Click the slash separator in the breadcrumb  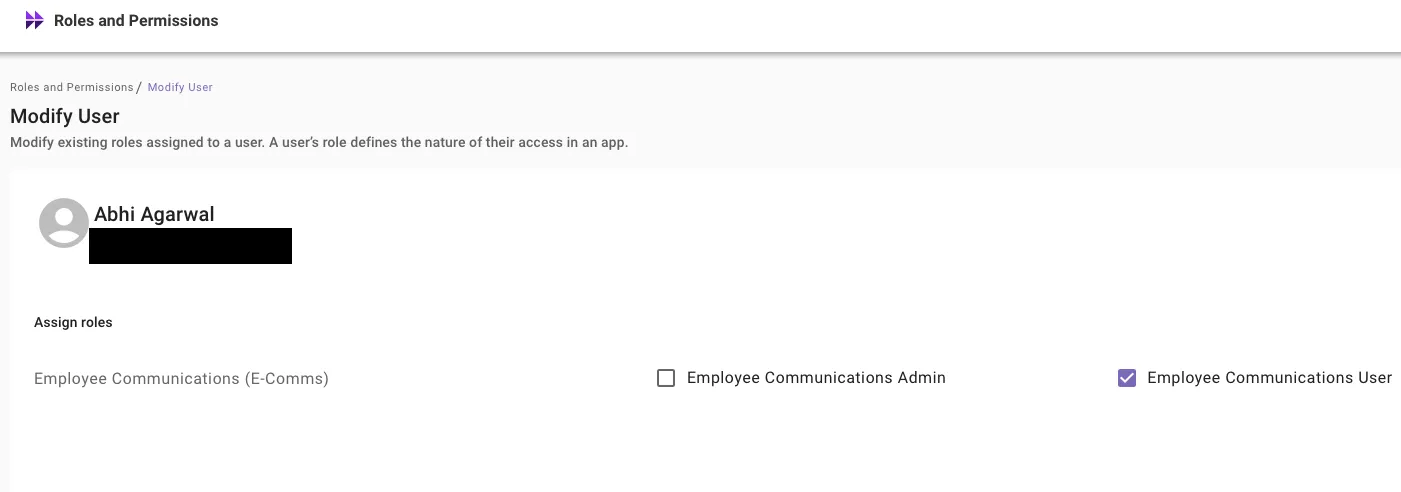pos(139,87)
